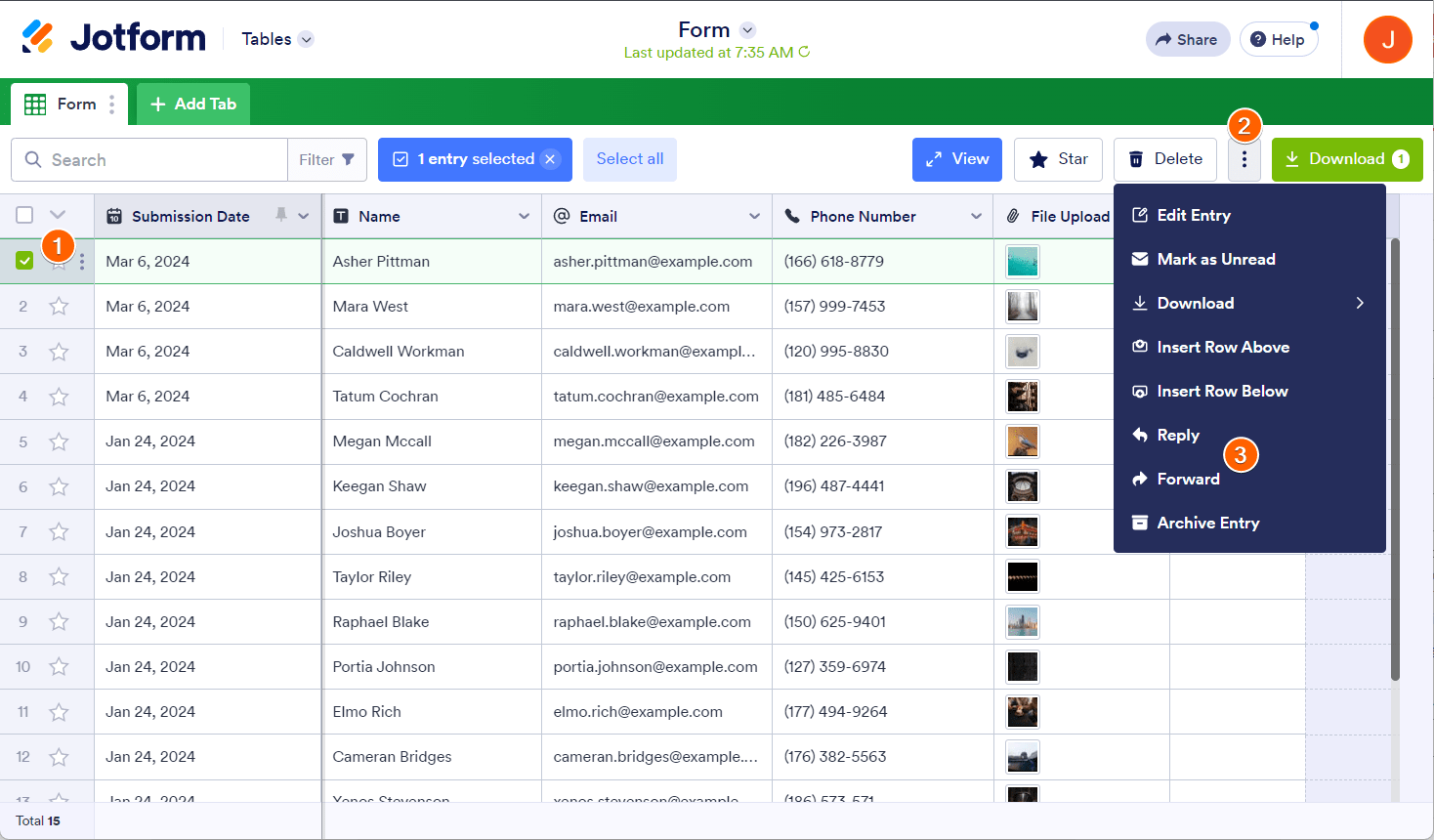Click the vertical table scrollbar
Screen dimensions: 1434x840
point(1395,459)
